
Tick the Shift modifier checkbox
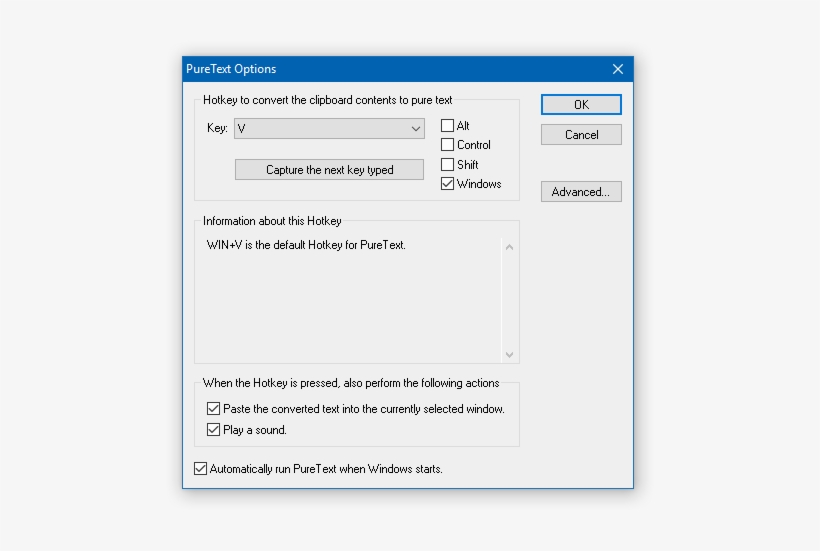pos(447,165)
